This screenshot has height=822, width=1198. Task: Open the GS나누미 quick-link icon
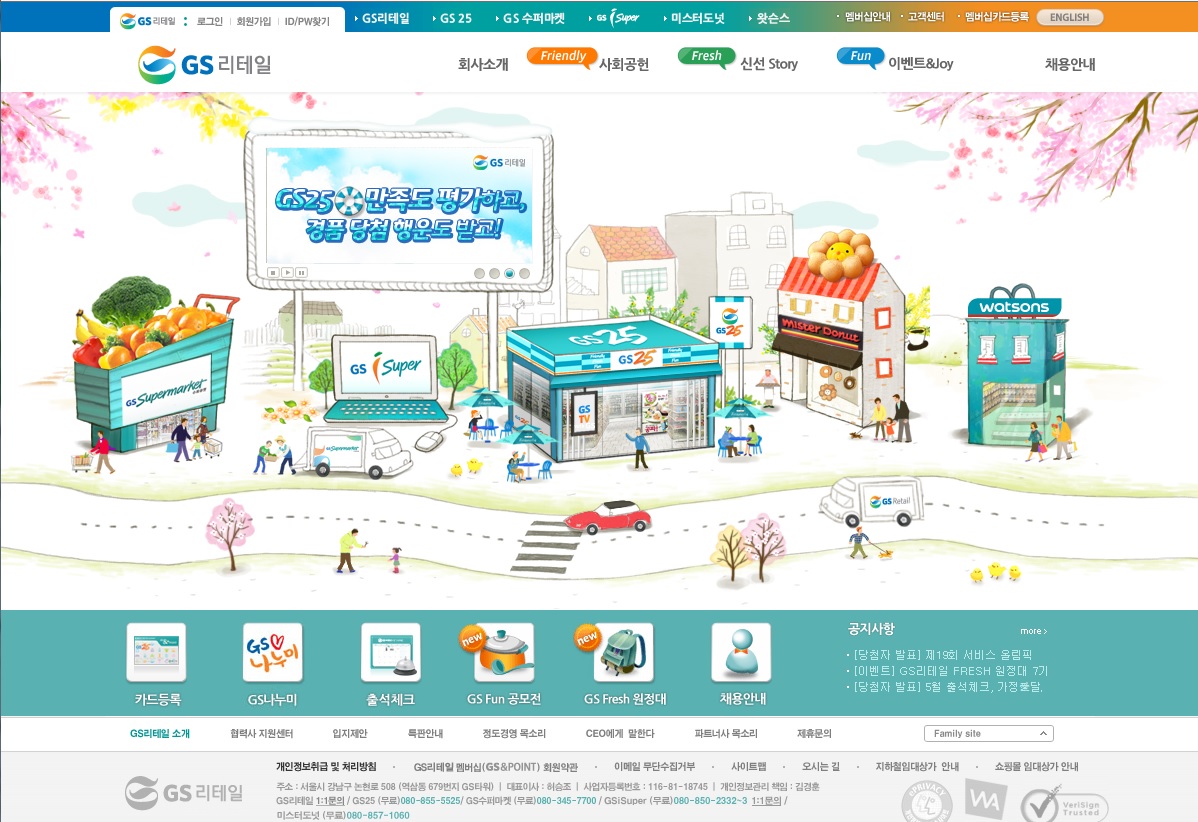[x=273, y=652]
